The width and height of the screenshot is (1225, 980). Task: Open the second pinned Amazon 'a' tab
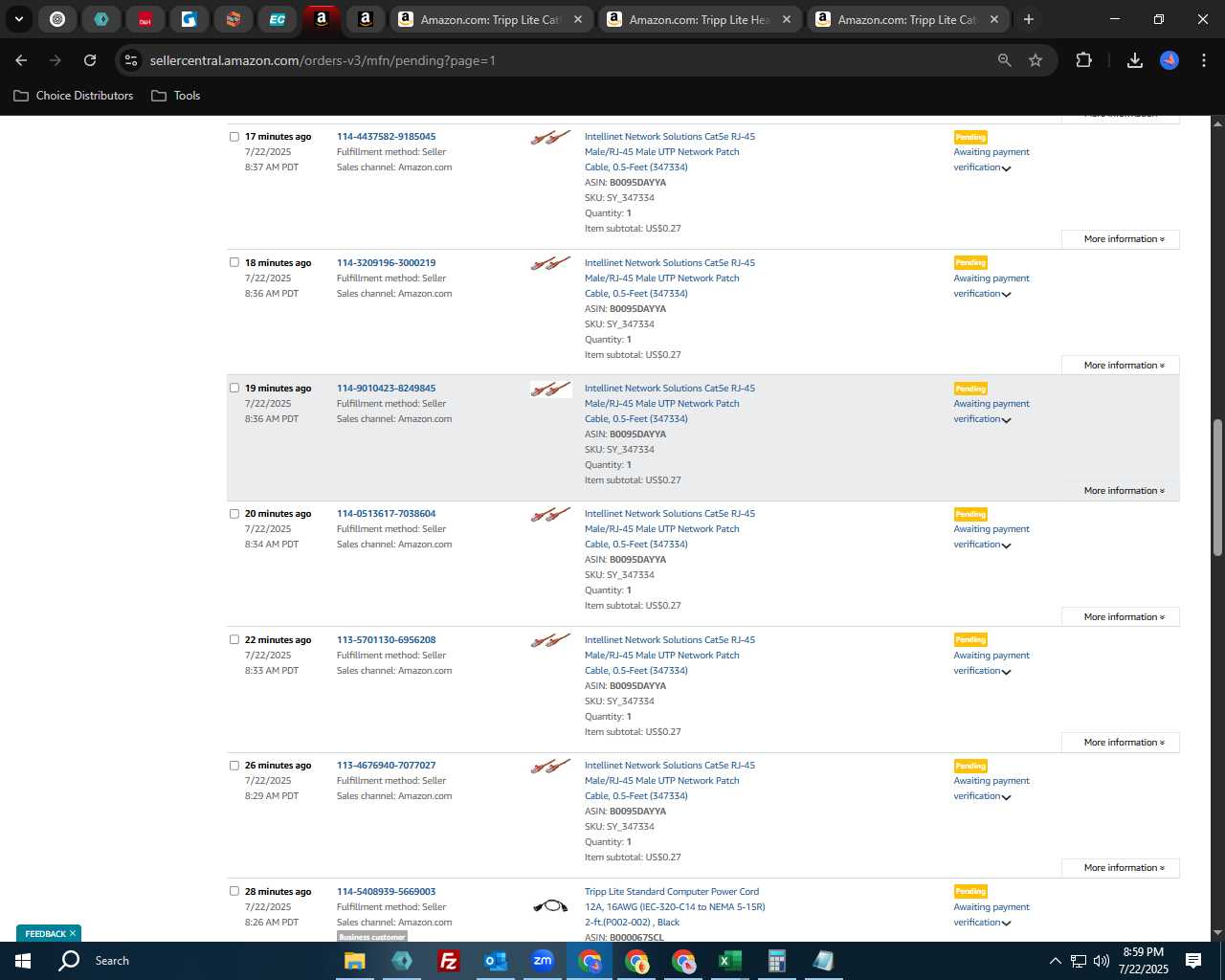pyautogui.click(x=365, y=19)
